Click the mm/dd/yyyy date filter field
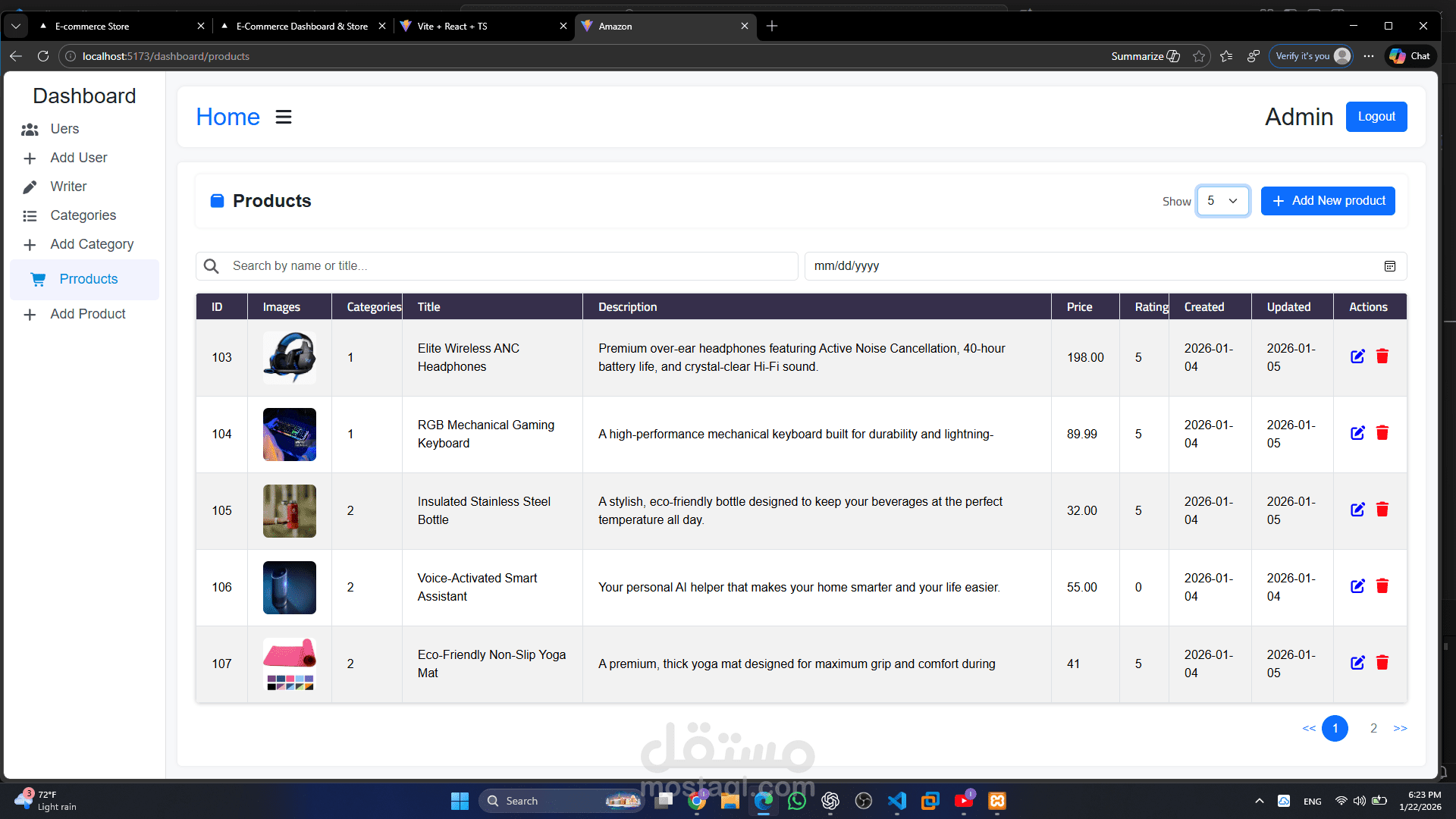This screenshot has height=819, width=1456. 1106,266
